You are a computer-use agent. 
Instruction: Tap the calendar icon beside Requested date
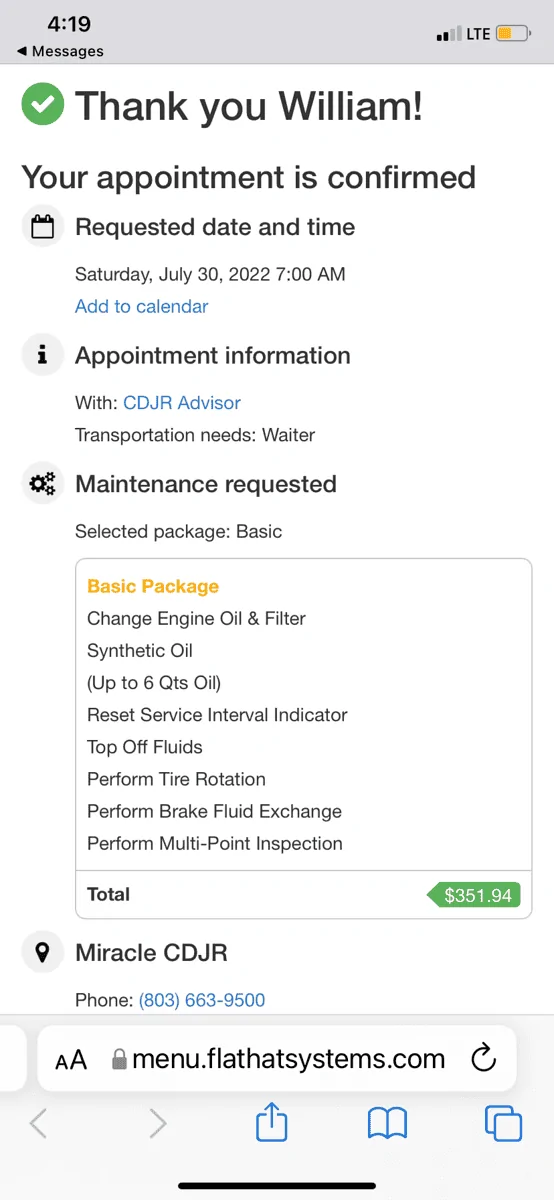pos(42,227)
